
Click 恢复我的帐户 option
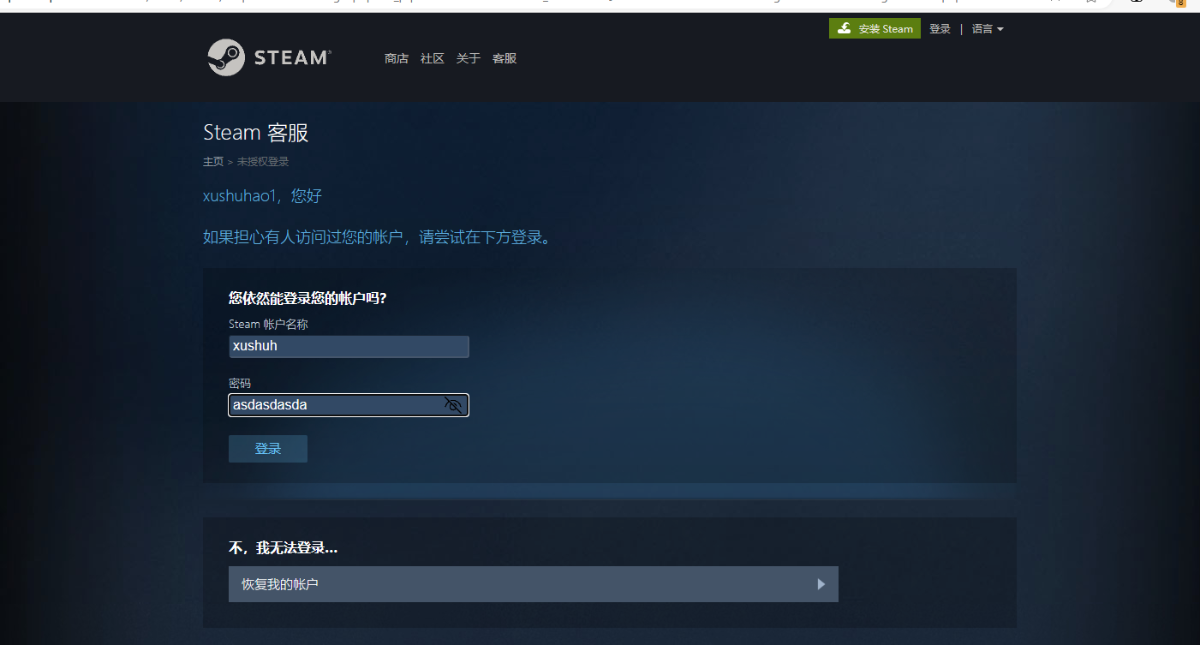533,584
